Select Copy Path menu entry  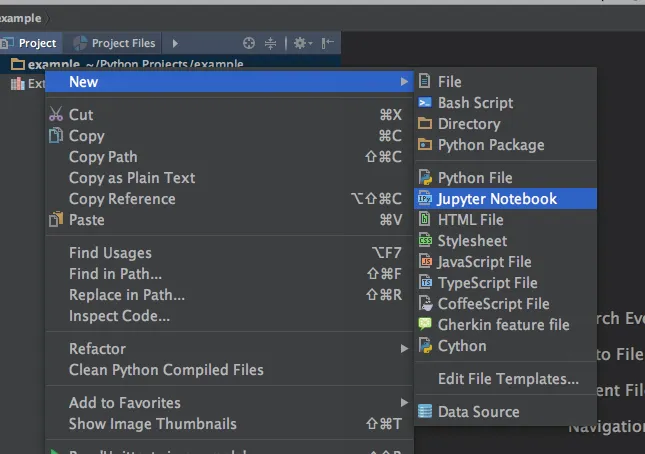[x=103, y=157]
